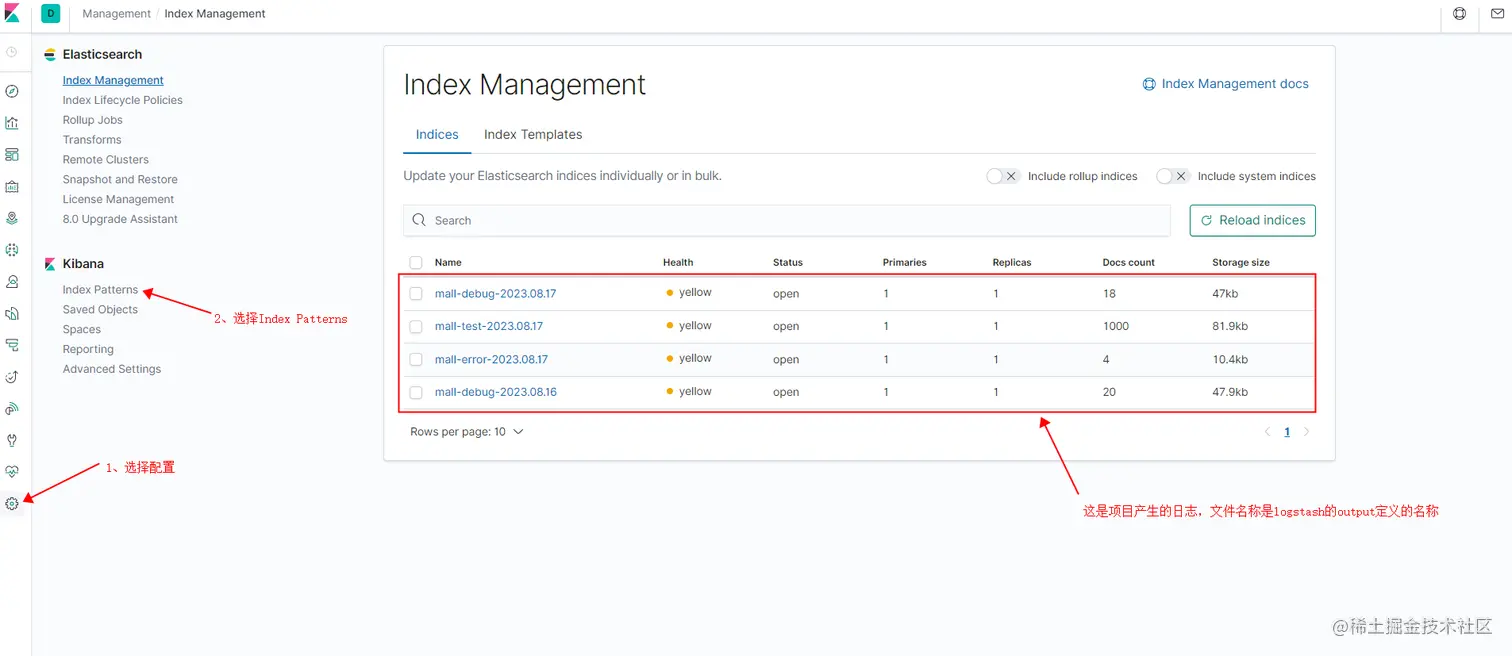Focus the indices Search input field

coord(787,220)
